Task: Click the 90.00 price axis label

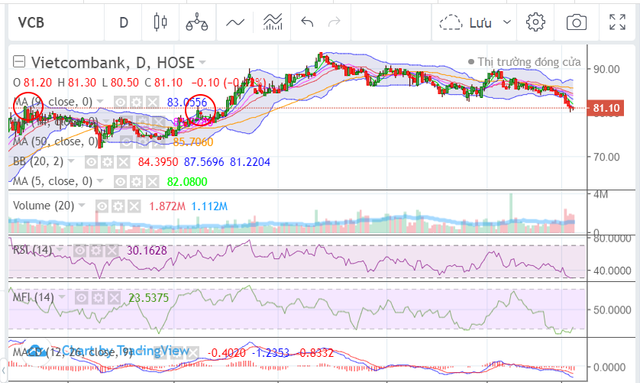Action: 607,69
